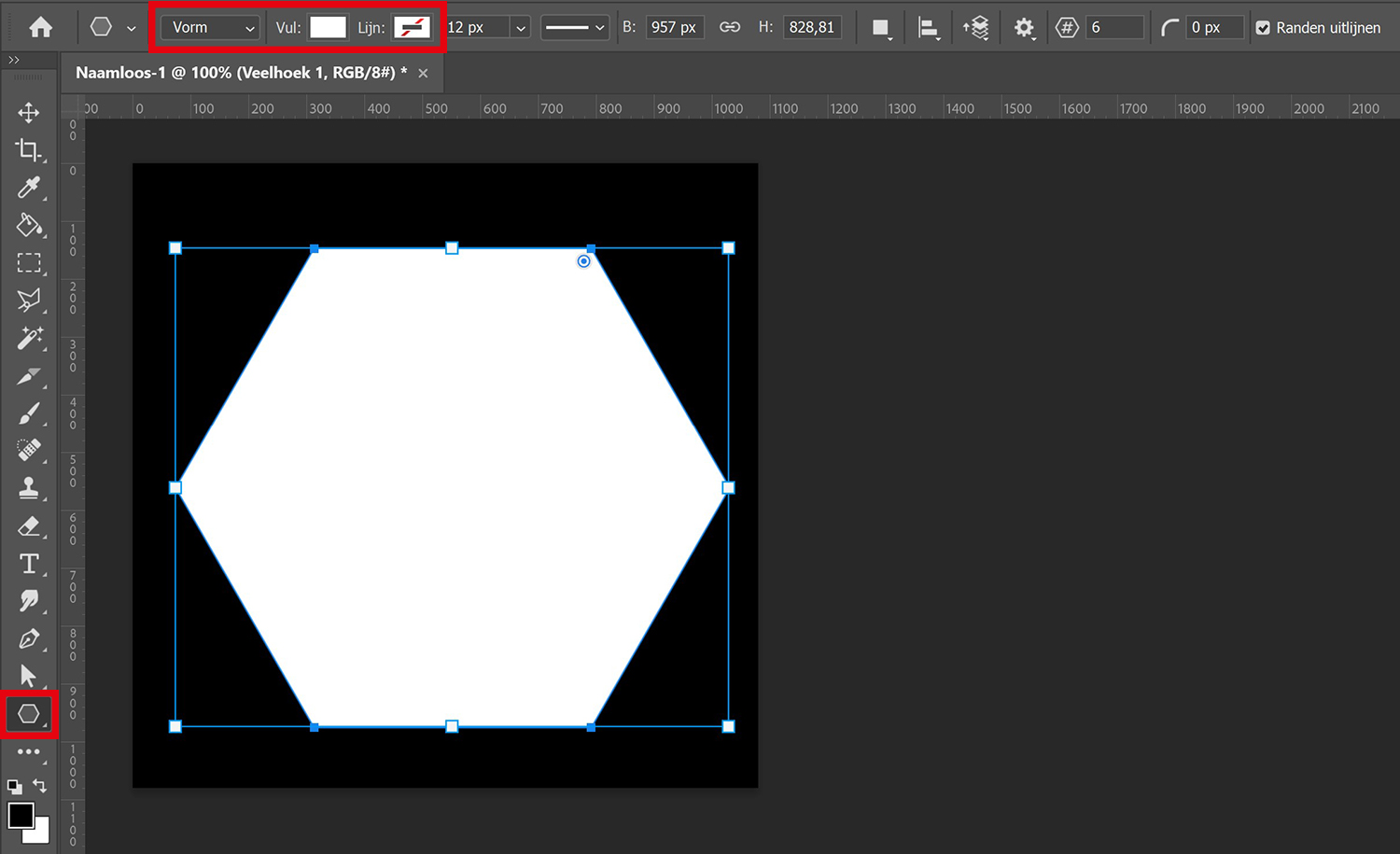Open the three-dots Edit Toolbar button
This screenshot has height=854, width=1400.
click(29, 751)
